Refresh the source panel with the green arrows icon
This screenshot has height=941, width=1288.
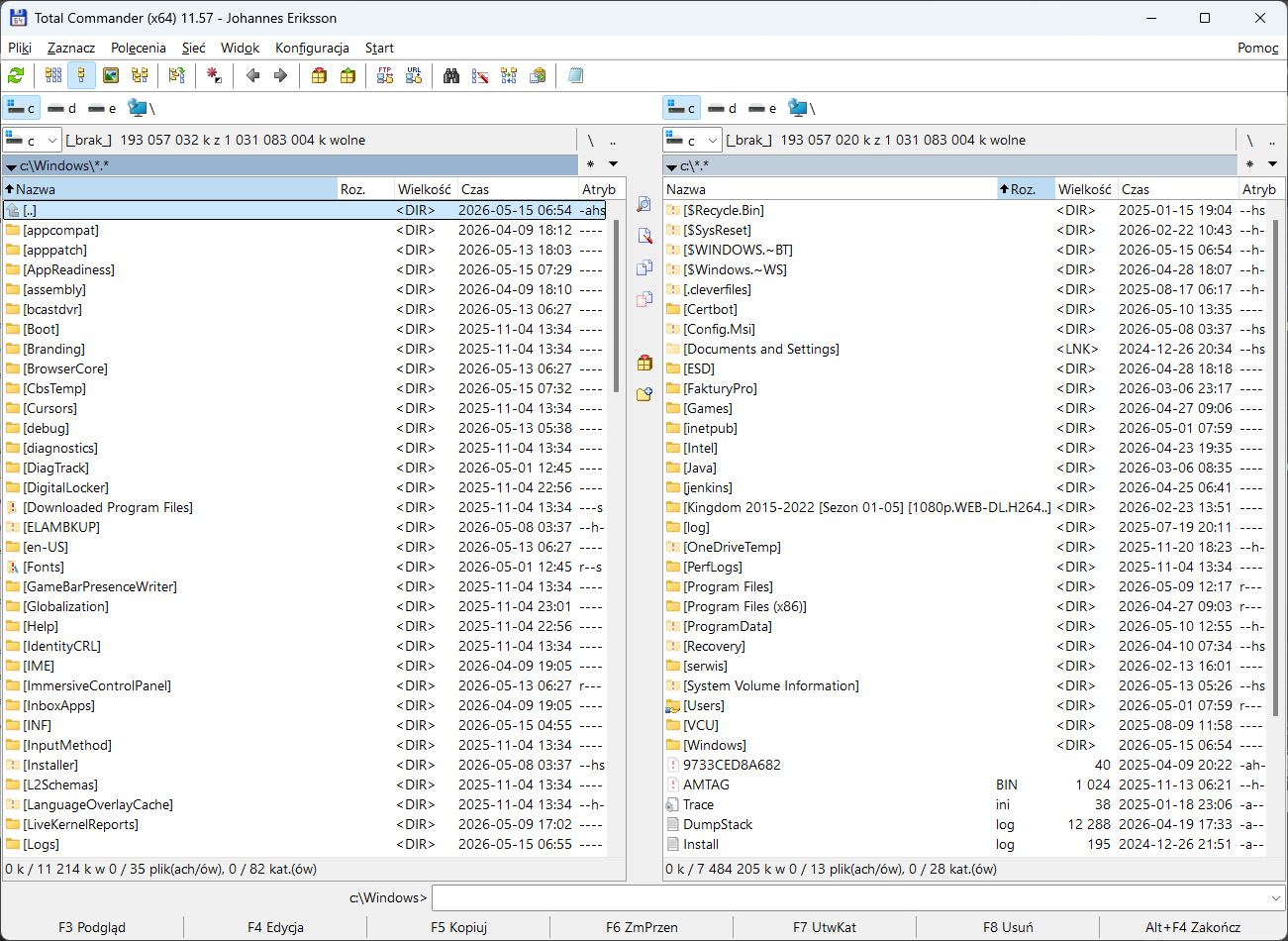click(16, 75)
